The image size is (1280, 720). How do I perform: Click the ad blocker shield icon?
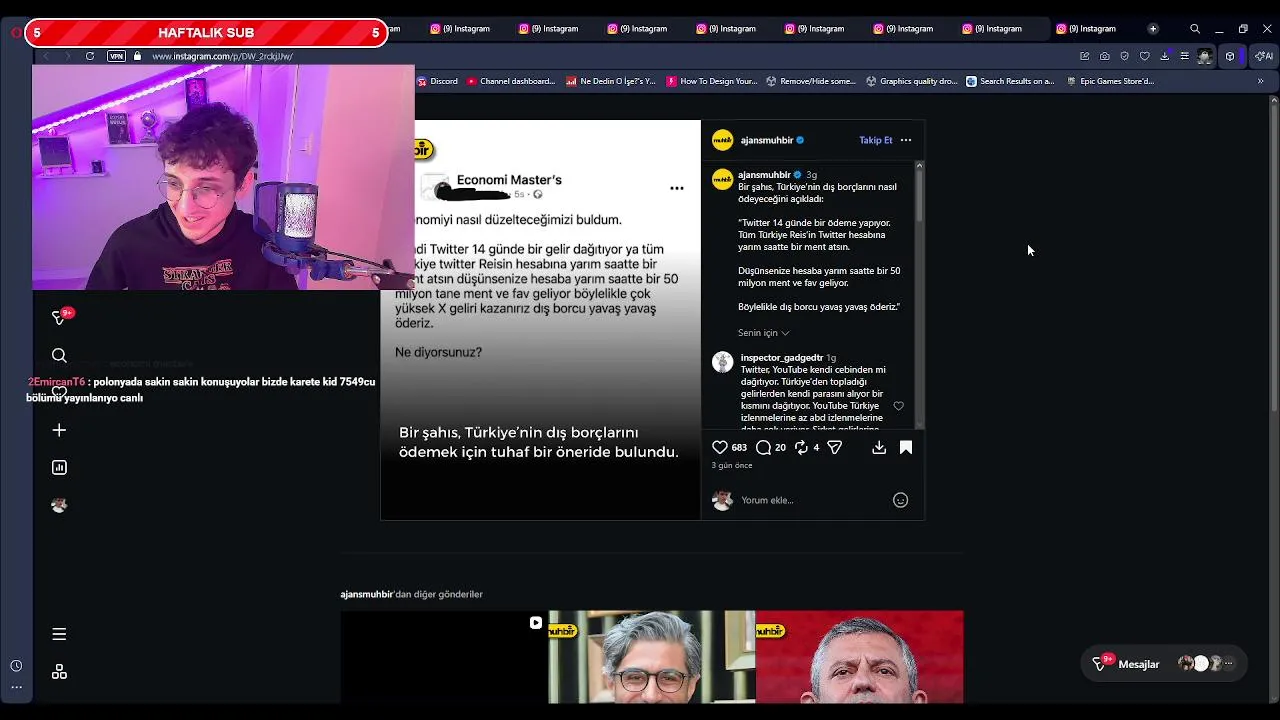click(x=1124, y=56)
